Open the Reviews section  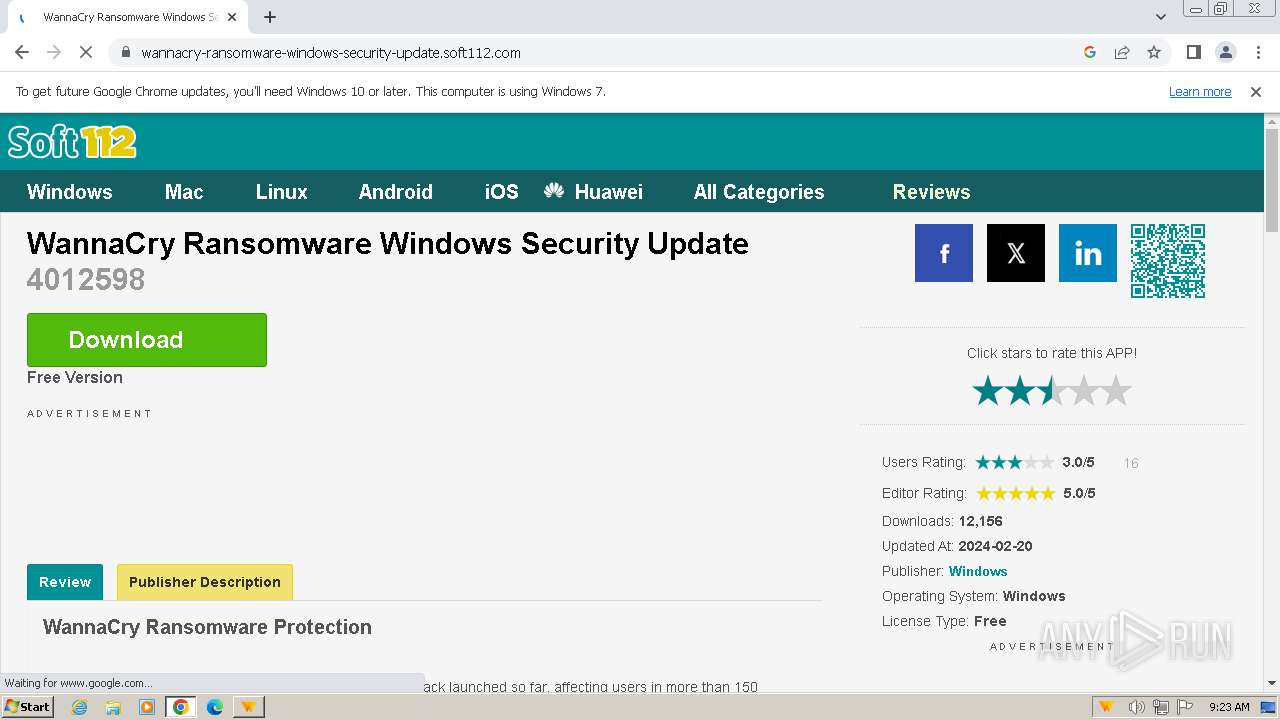click(x=931, y=192)
